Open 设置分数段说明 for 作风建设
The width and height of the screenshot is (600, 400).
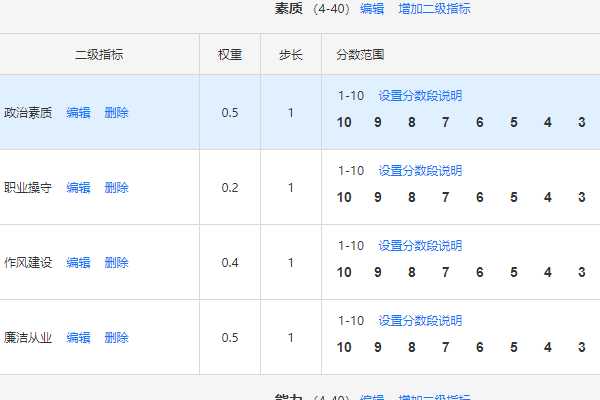coord(420,245)
